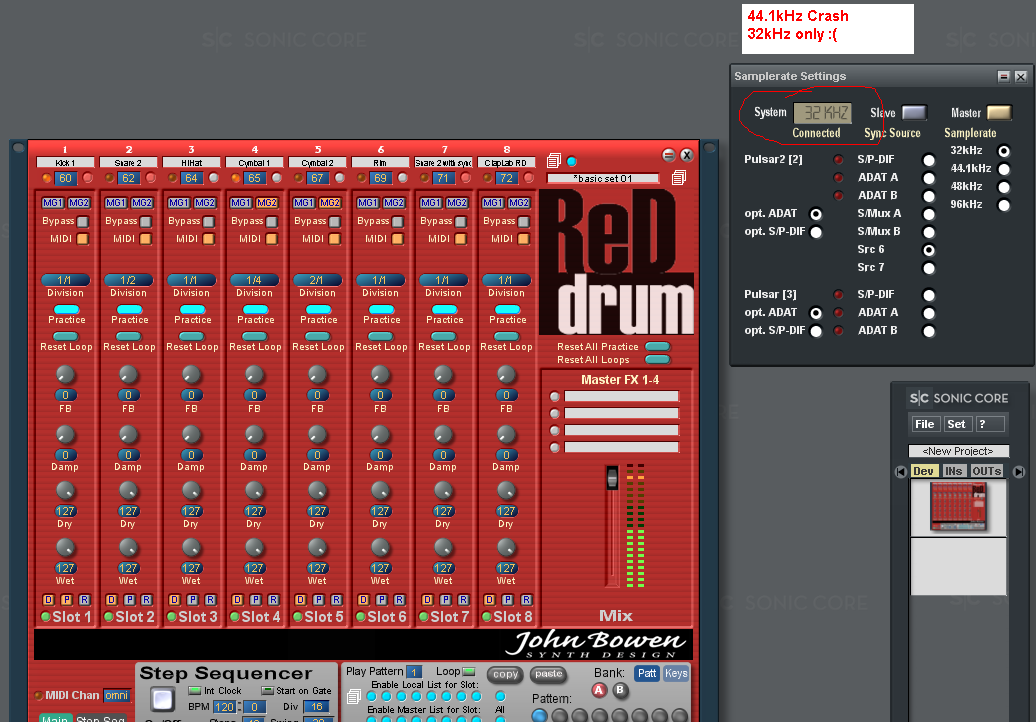Click Reset All Practice button
Image resolution: width=1036 pixels, height=722 pixels.
657,347
